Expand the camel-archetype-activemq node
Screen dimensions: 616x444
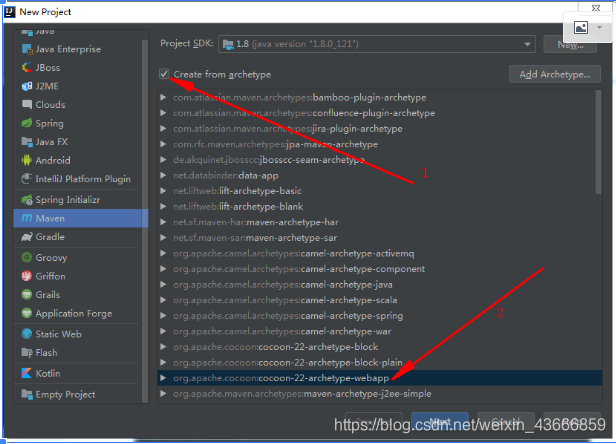point(163,253)
